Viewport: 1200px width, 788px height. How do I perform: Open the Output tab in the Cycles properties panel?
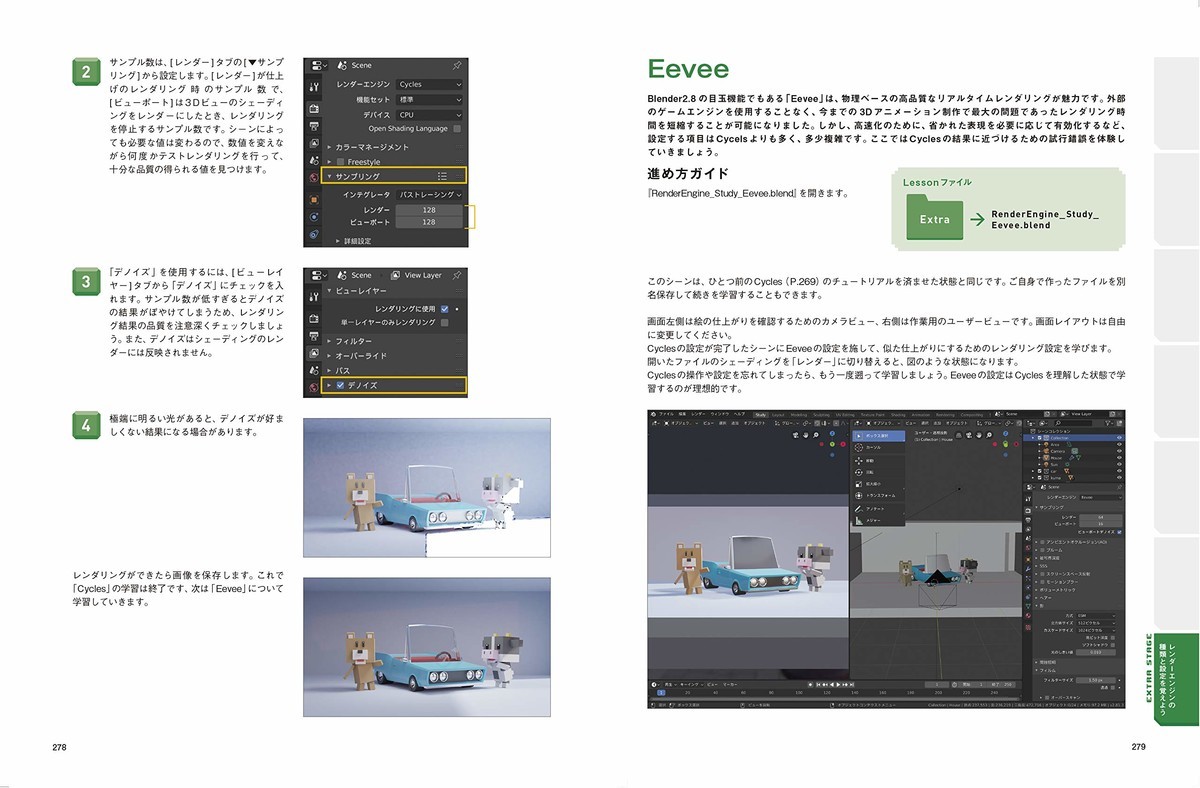click(314, 126)
